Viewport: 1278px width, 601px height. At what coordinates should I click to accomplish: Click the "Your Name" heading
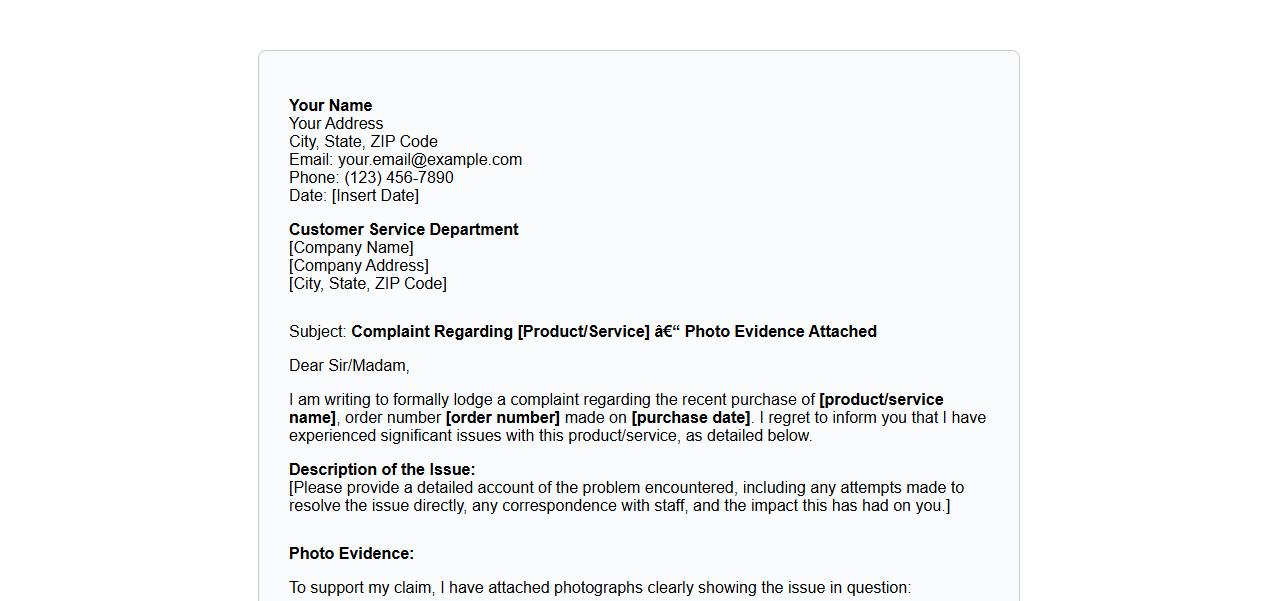tap(330, 106)
